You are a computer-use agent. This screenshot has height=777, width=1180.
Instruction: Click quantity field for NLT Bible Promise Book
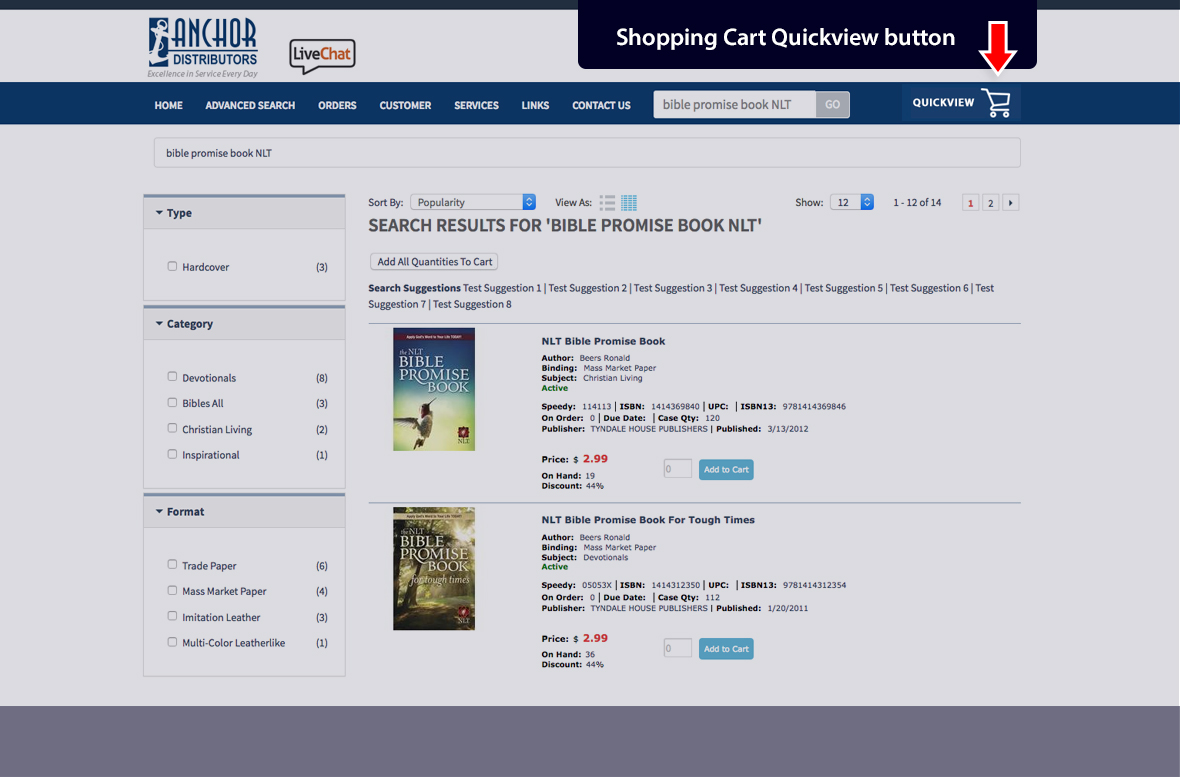677,468
